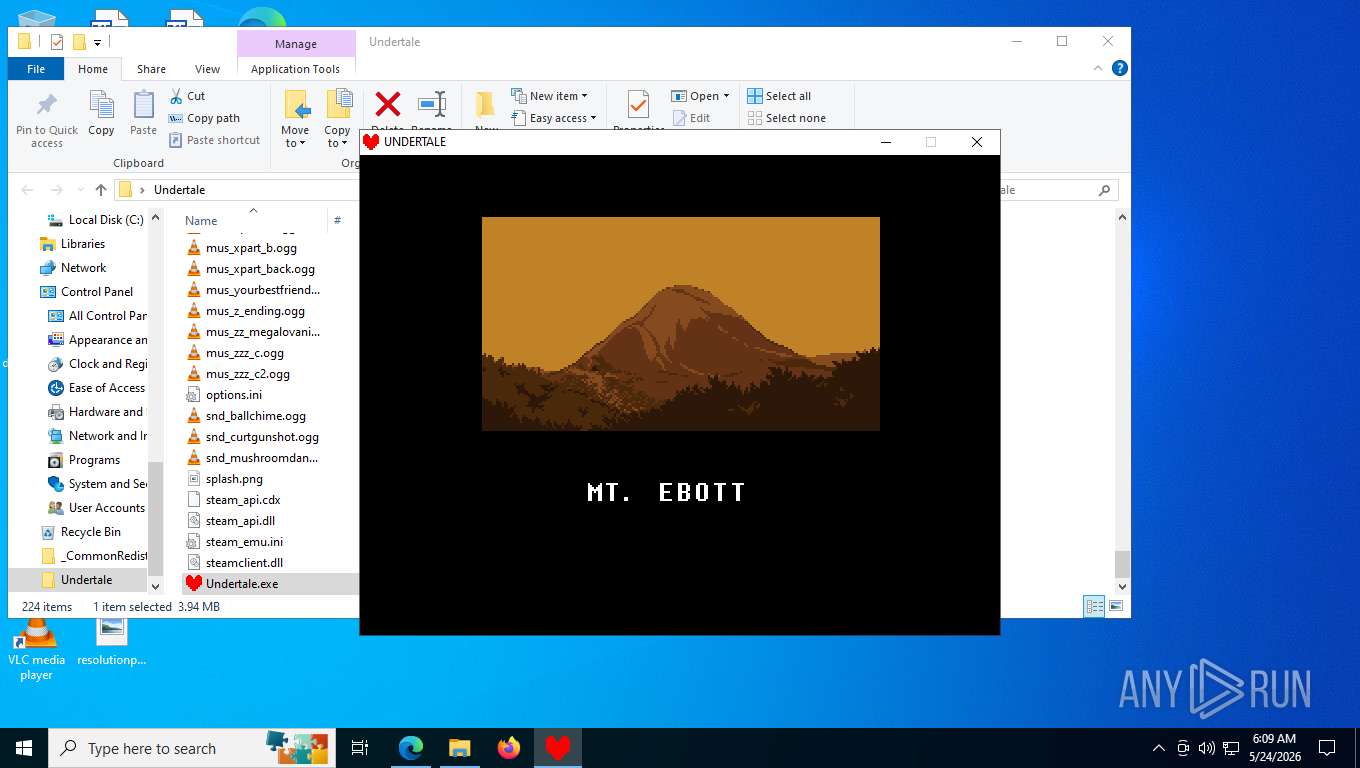The image size is (1360, 768).
Task: Click the Properties checkmark icon
Action: coord(638,104)
